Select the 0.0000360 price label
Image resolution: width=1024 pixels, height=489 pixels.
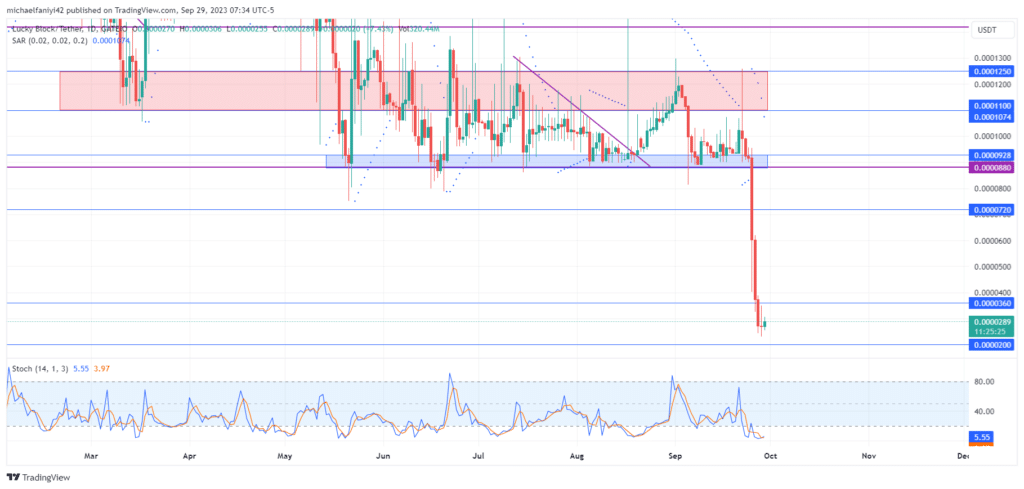(x=992, y=304)
